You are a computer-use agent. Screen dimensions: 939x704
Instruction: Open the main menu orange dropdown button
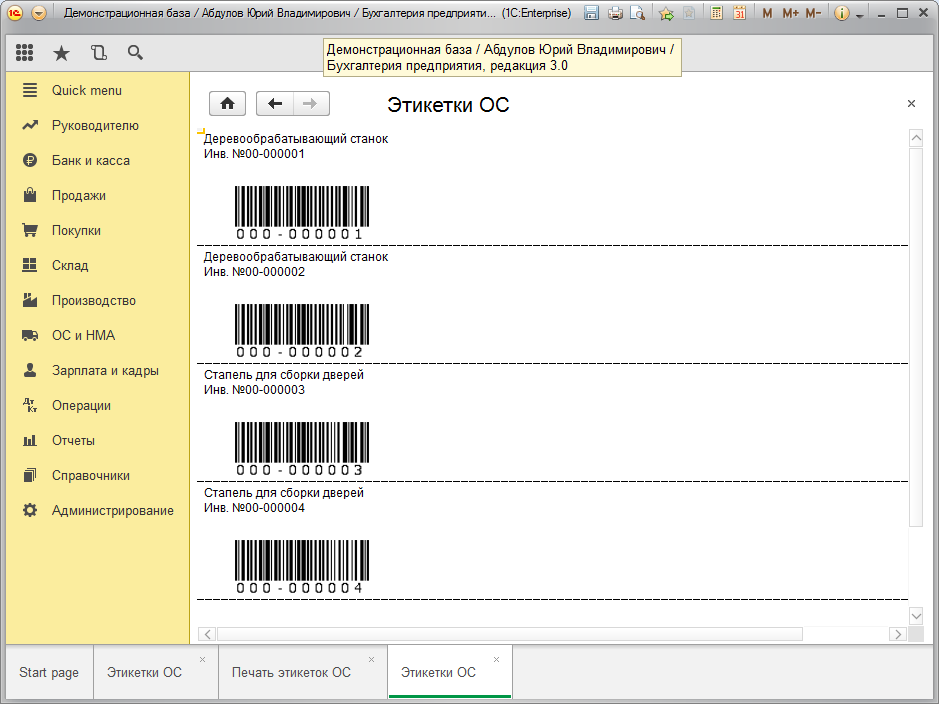click(39, 13)
